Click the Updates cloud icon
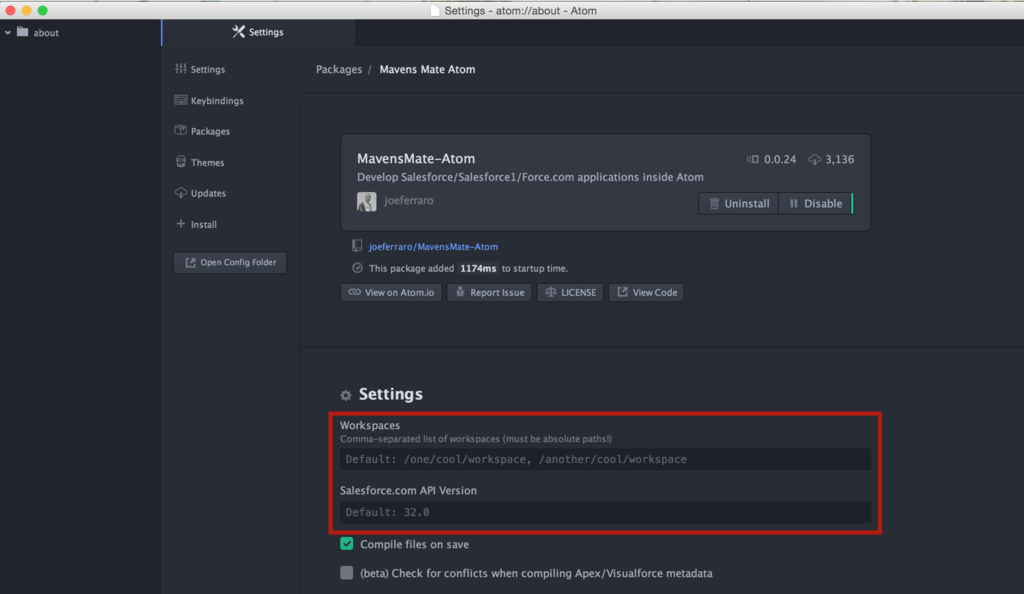 181,193
